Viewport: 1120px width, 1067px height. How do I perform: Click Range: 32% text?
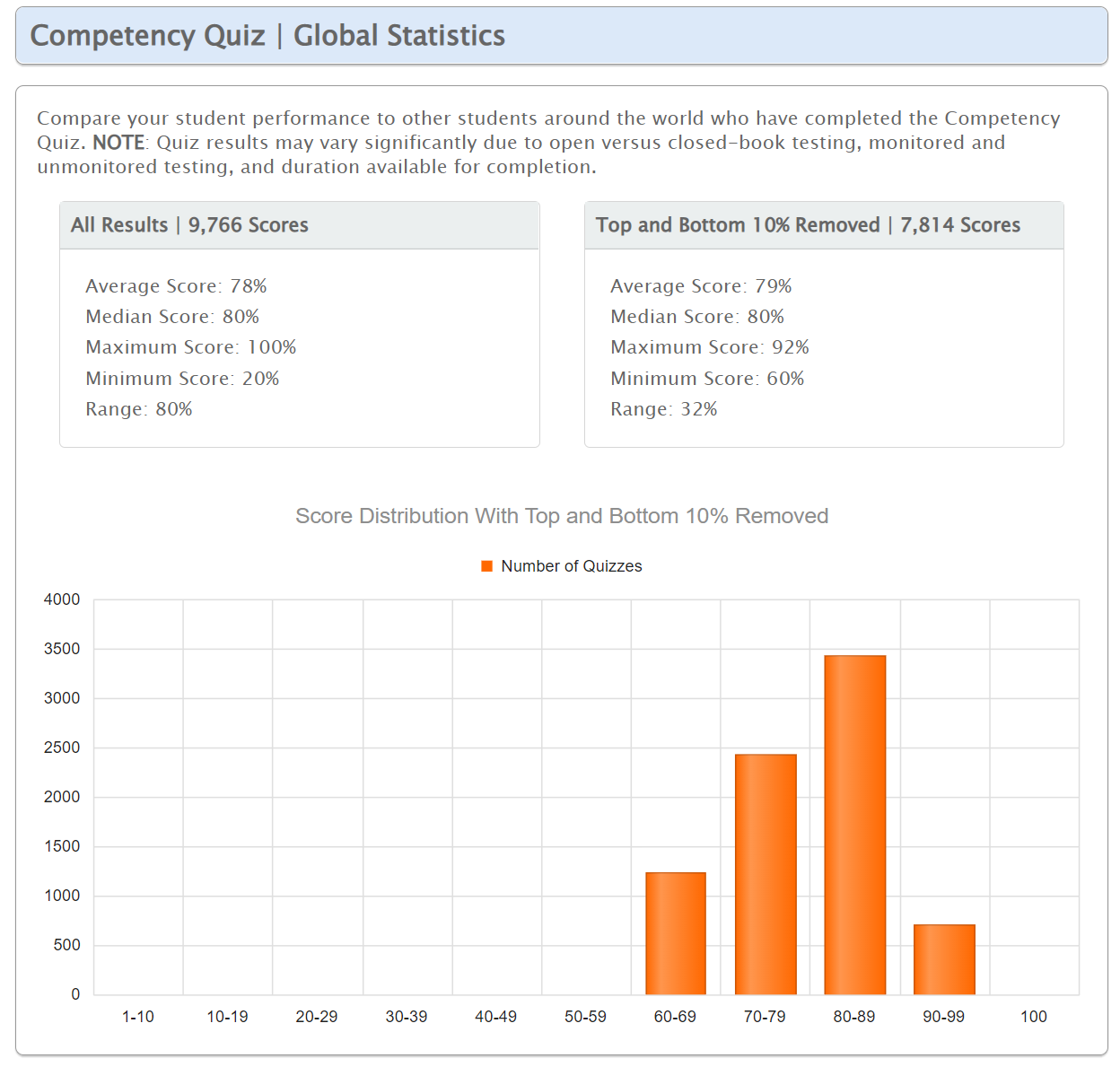coord(664,409)
